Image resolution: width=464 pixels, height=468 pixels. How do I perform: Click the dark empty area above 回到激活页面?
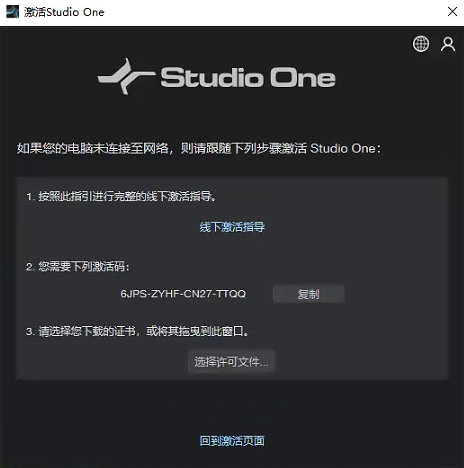point(232,407)
